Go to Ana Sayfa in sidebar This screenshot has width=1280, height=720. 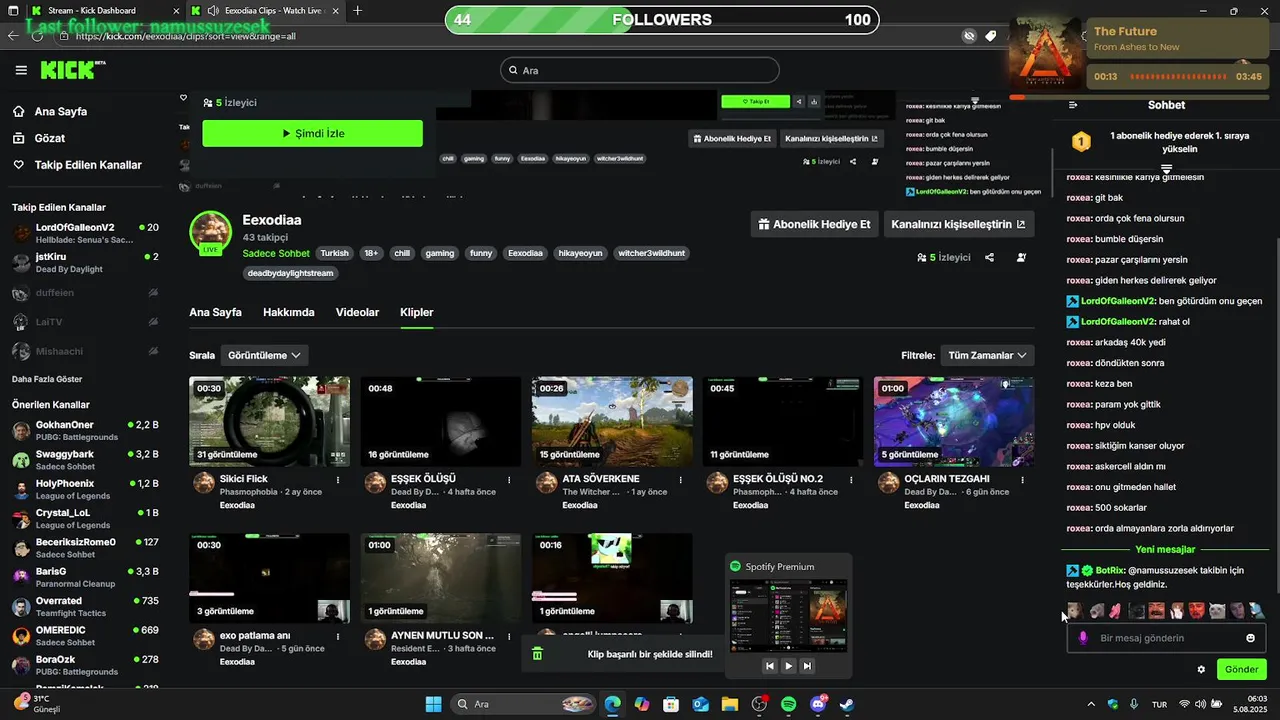click(x=61, y=112)
